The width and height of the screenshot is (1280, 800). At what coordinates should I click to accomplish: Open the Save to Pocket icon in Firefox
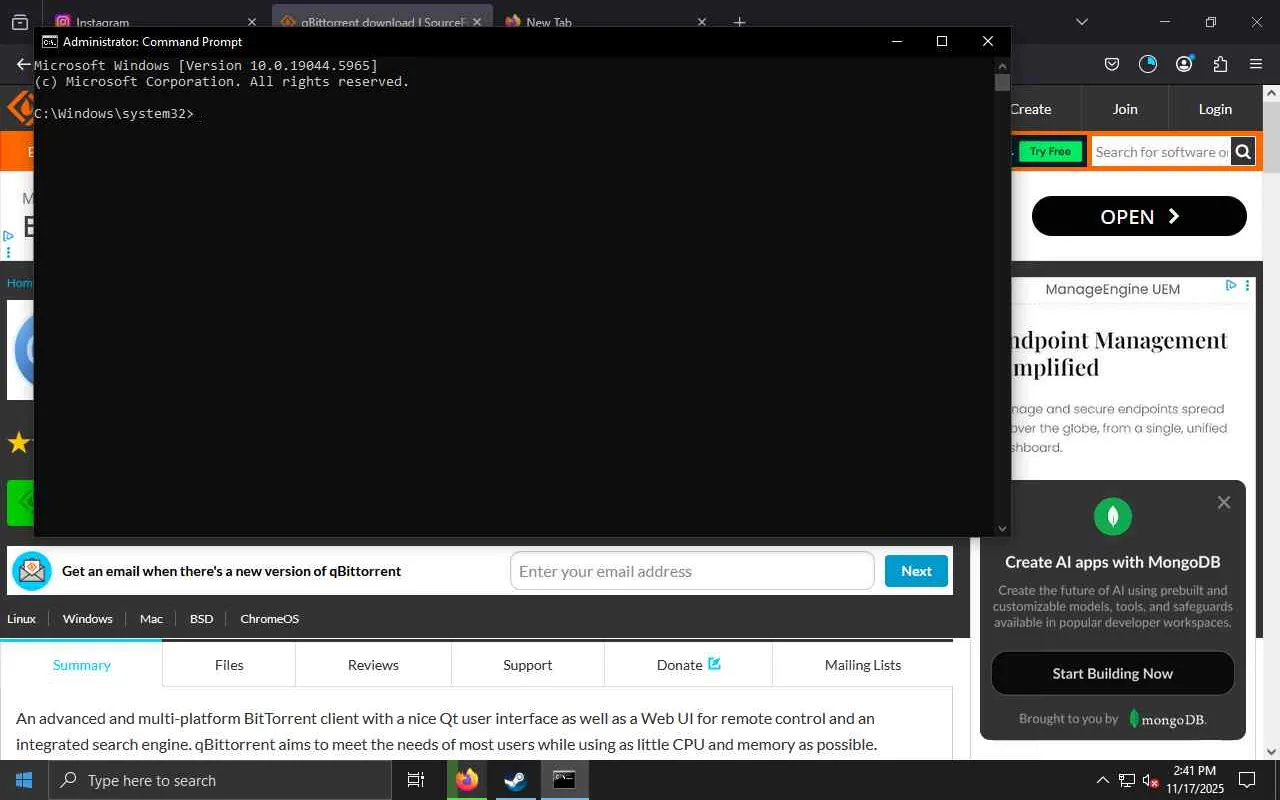pyautogui.click(x=1112, y=64)
